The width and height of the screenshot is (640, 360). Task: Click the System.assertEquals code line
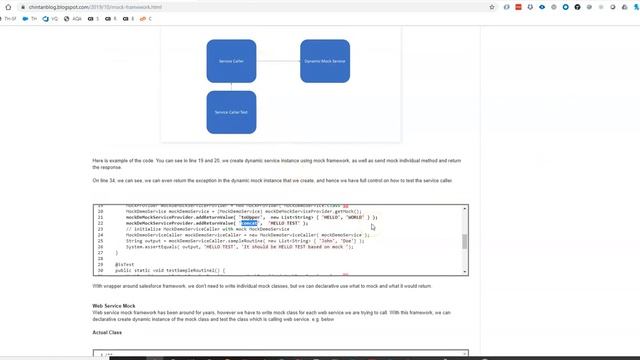point(240,247)
